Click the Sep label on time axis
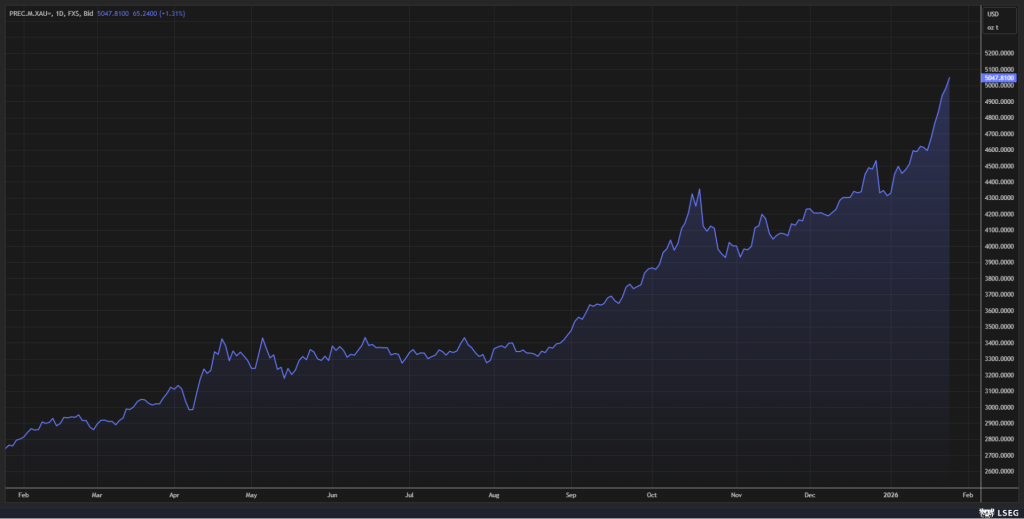 tap(571, 494)
